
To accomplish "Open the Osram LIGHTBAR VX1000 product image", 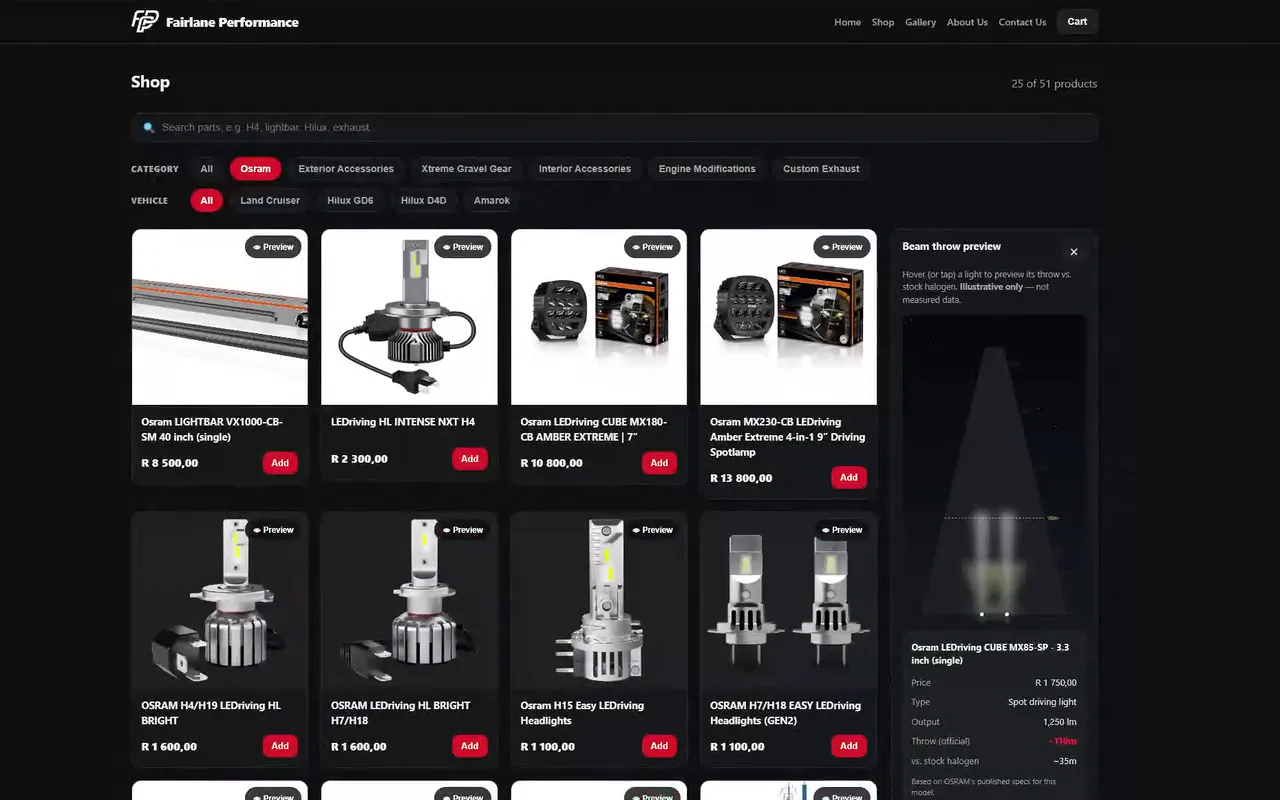I will 220,317.
